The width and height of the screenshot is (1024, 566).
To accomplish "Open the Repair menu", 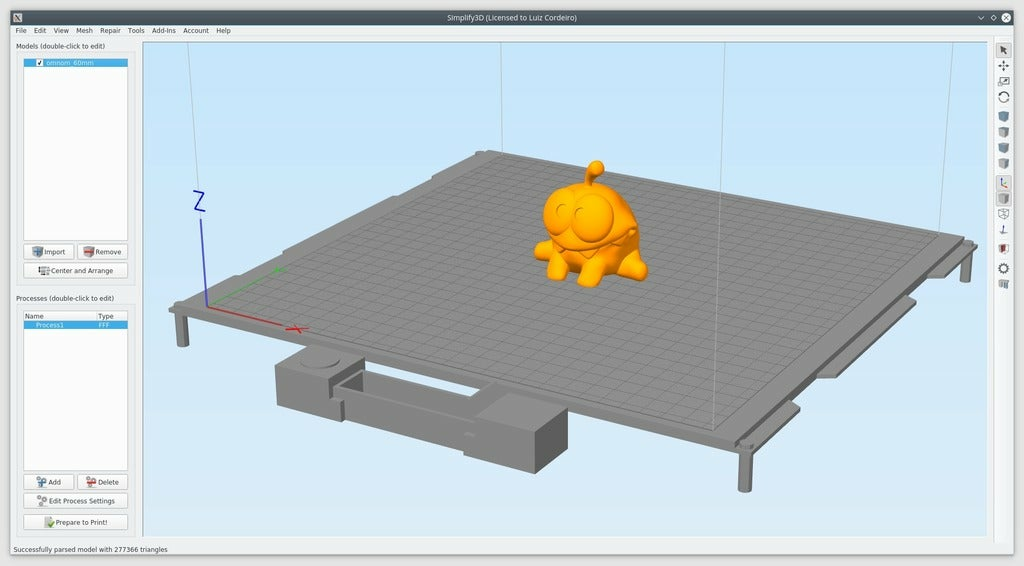I will (110, 31).
